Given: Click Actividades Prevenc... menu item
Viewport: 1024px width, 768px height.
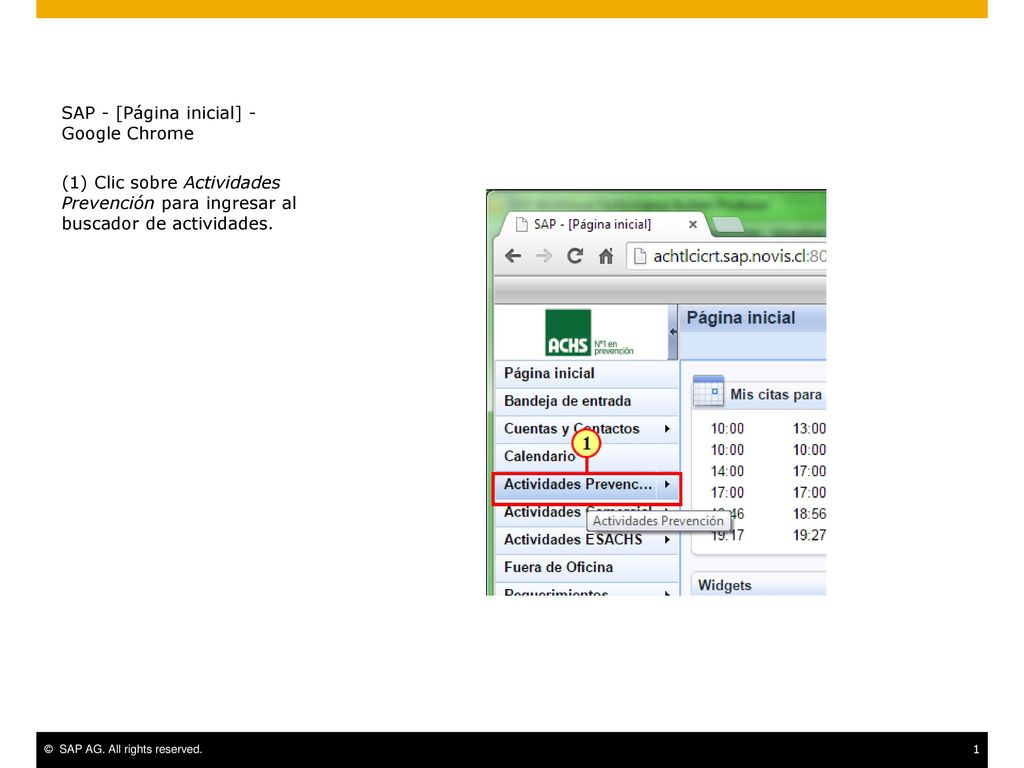Looking at the screenshot, I should point(577,485).
